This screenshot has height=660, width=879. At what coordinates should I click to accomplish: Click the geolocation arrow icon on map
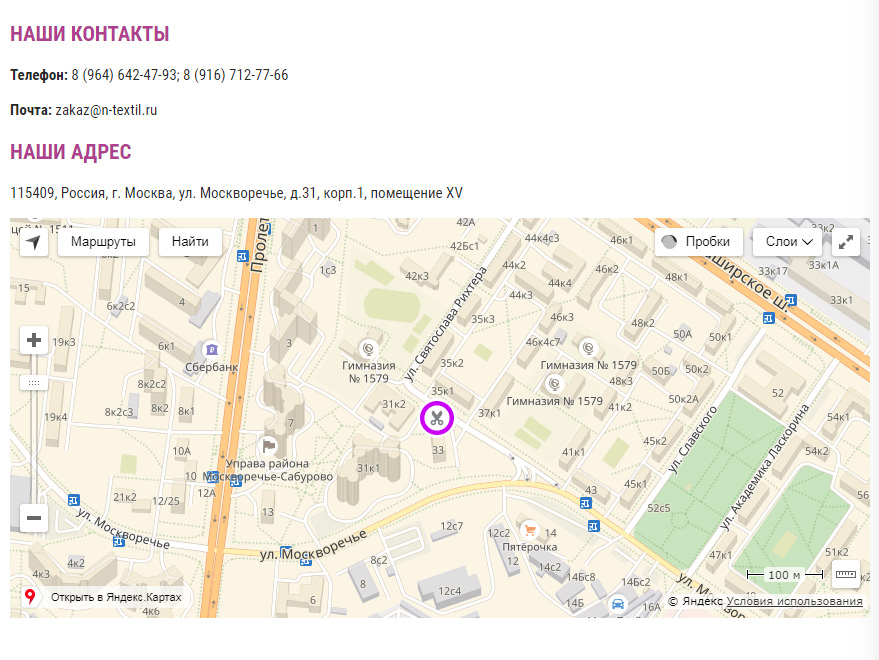coord(34,242)
